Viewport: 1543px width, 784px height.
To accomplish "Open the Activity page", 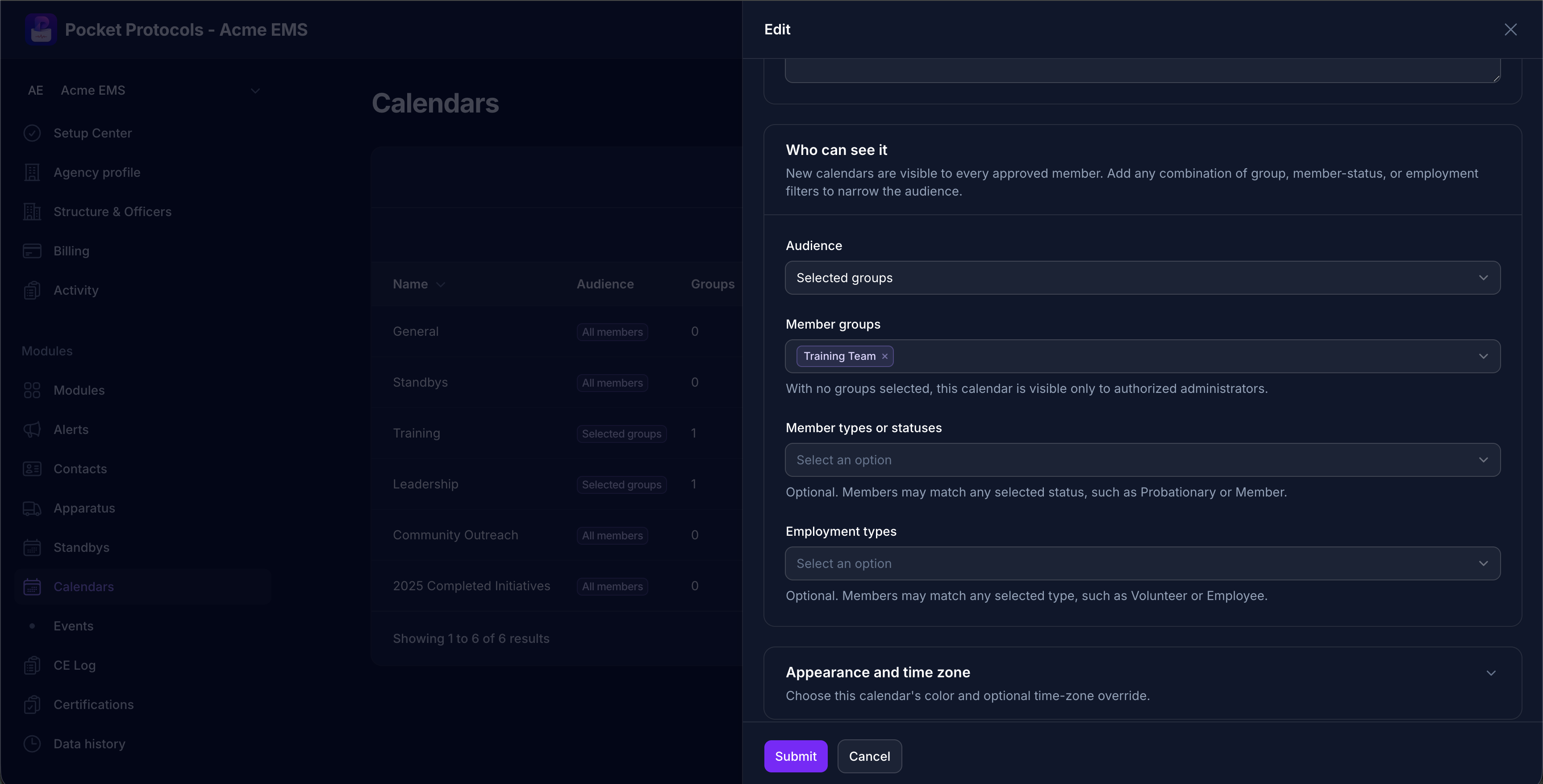I will tap(76, 291).
